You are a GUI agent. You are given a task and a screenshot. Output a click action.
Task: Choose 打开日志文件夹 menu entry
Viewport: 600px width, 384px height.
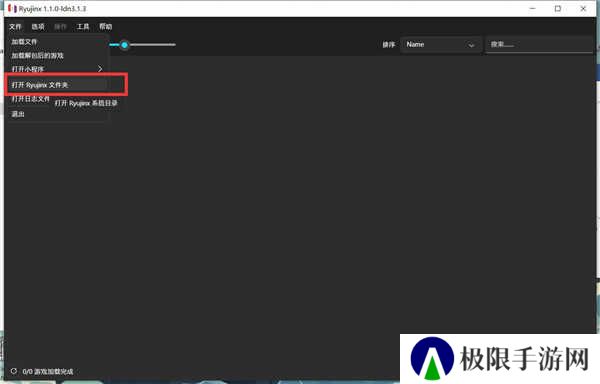click(x=31, y=99)
